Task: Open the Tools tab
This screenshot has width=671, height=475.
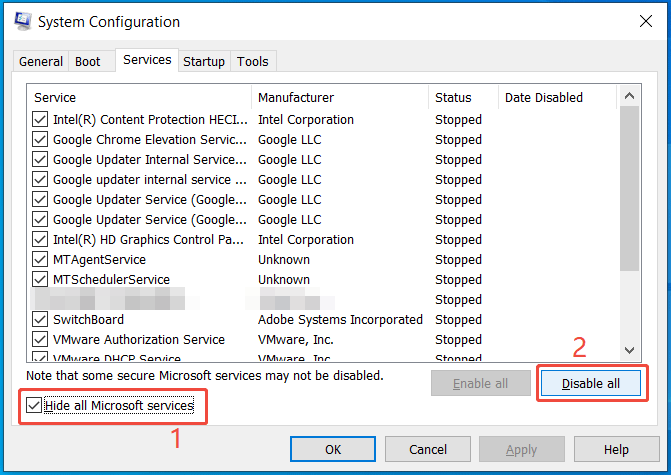Action: click(253, 62)
